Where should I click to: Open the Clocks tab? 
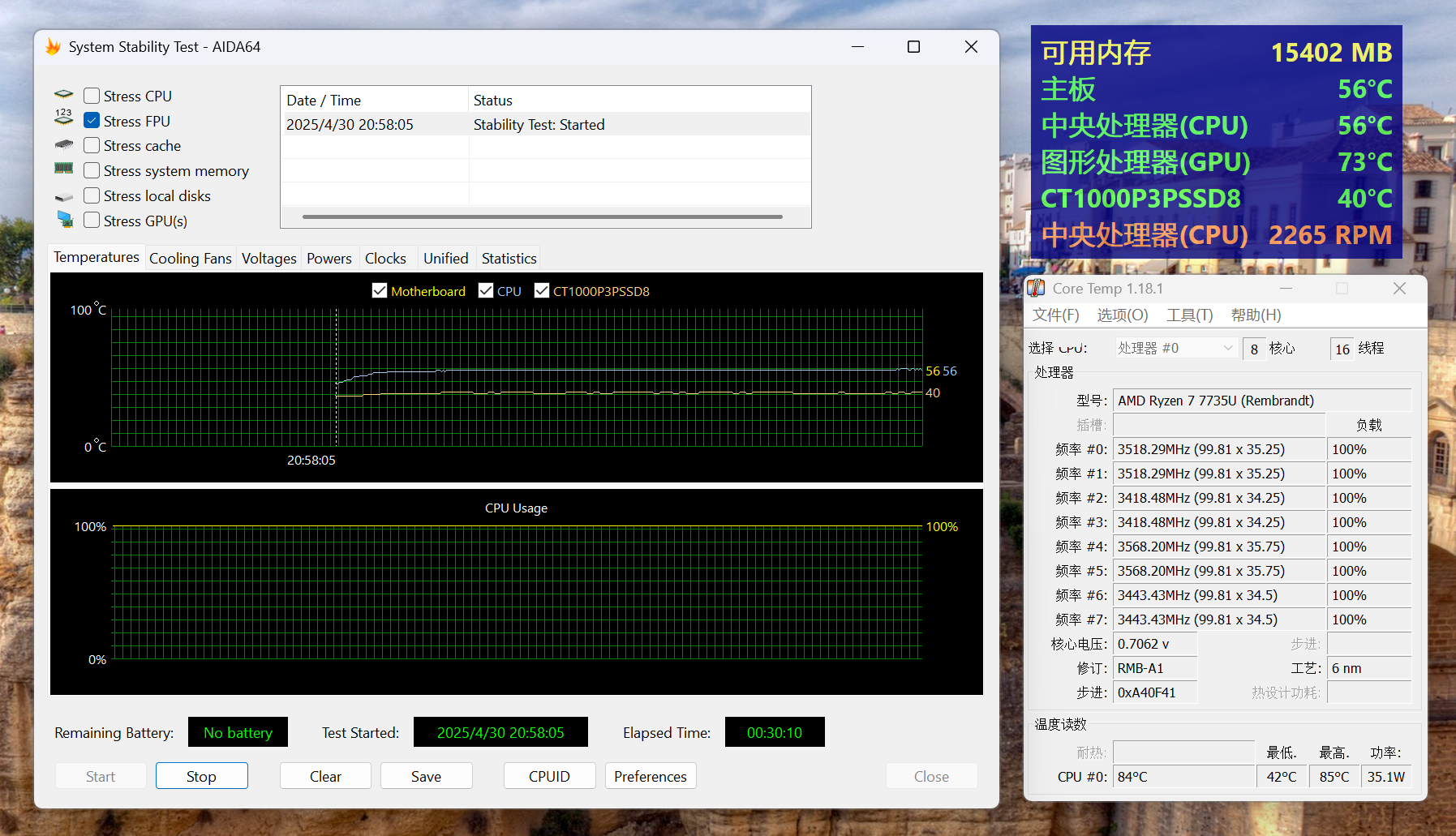click(x=385, y=259)
